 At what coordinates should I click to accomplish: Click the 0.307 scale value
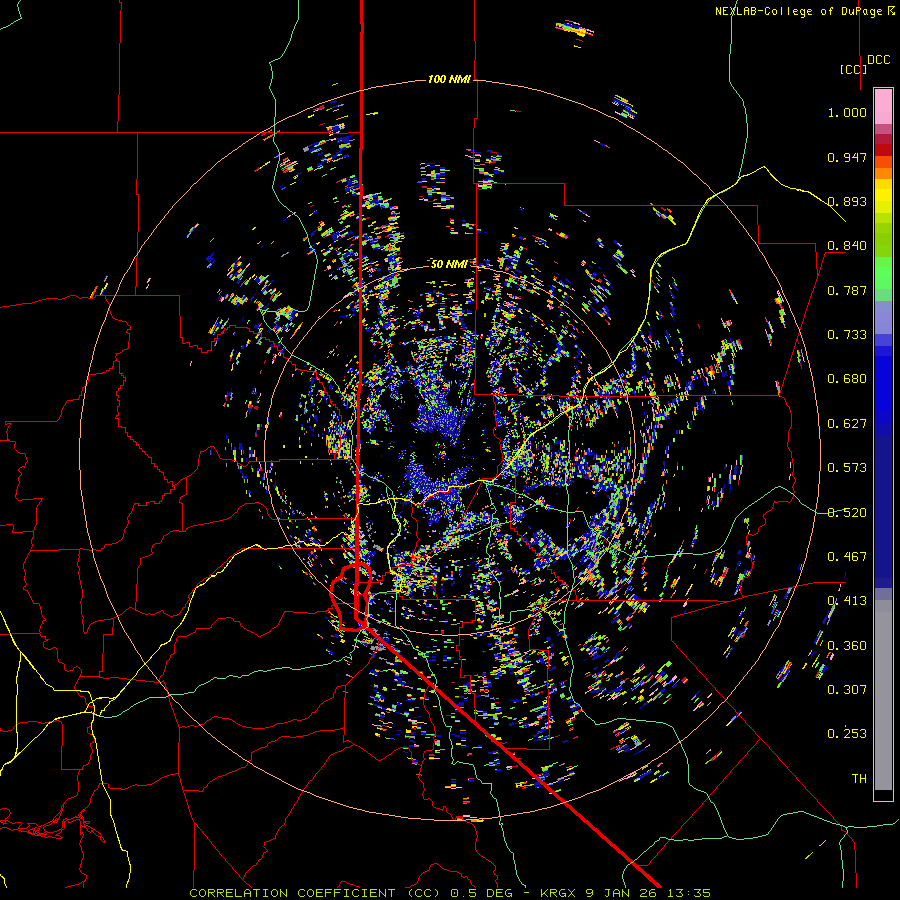pos(847,690)
